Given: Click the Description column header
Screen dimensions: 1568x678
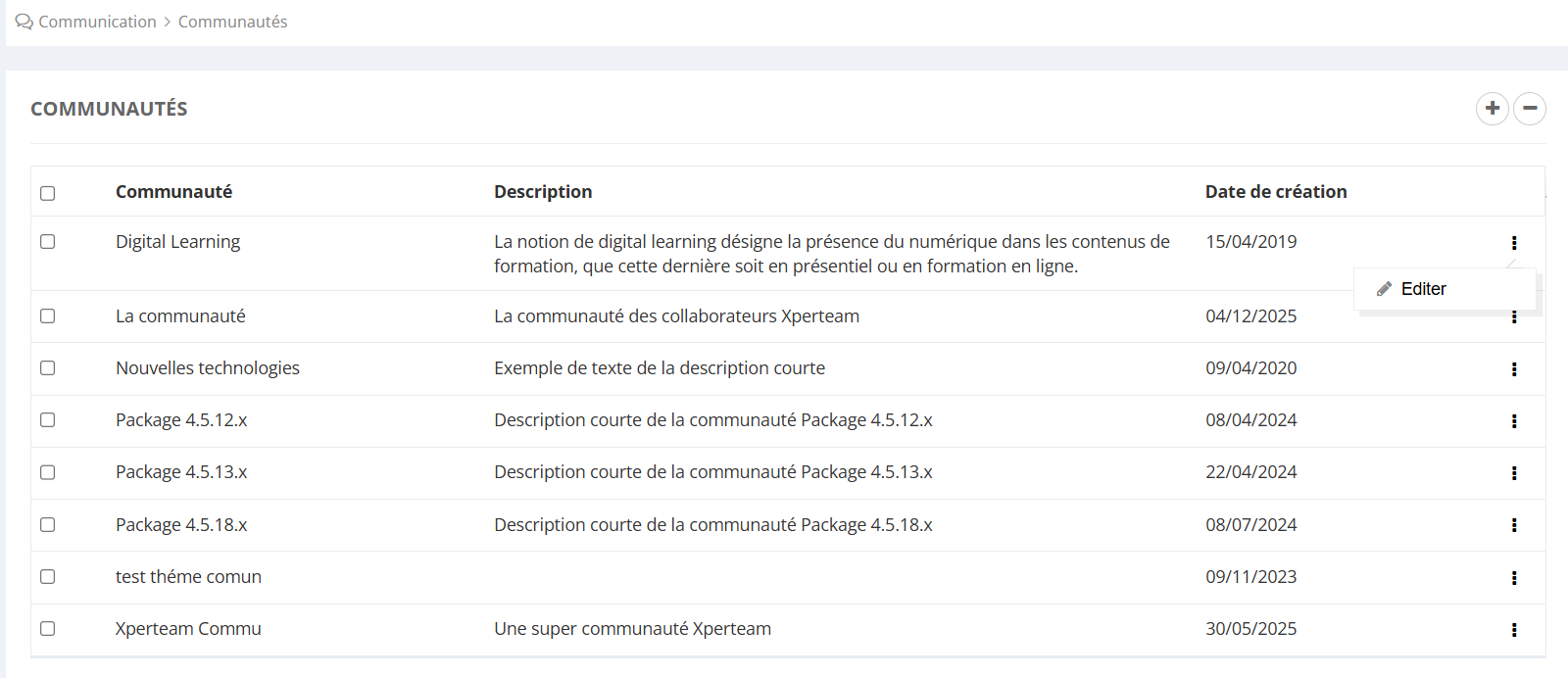Looking at the screenshot, I should [x=543, y=192].
